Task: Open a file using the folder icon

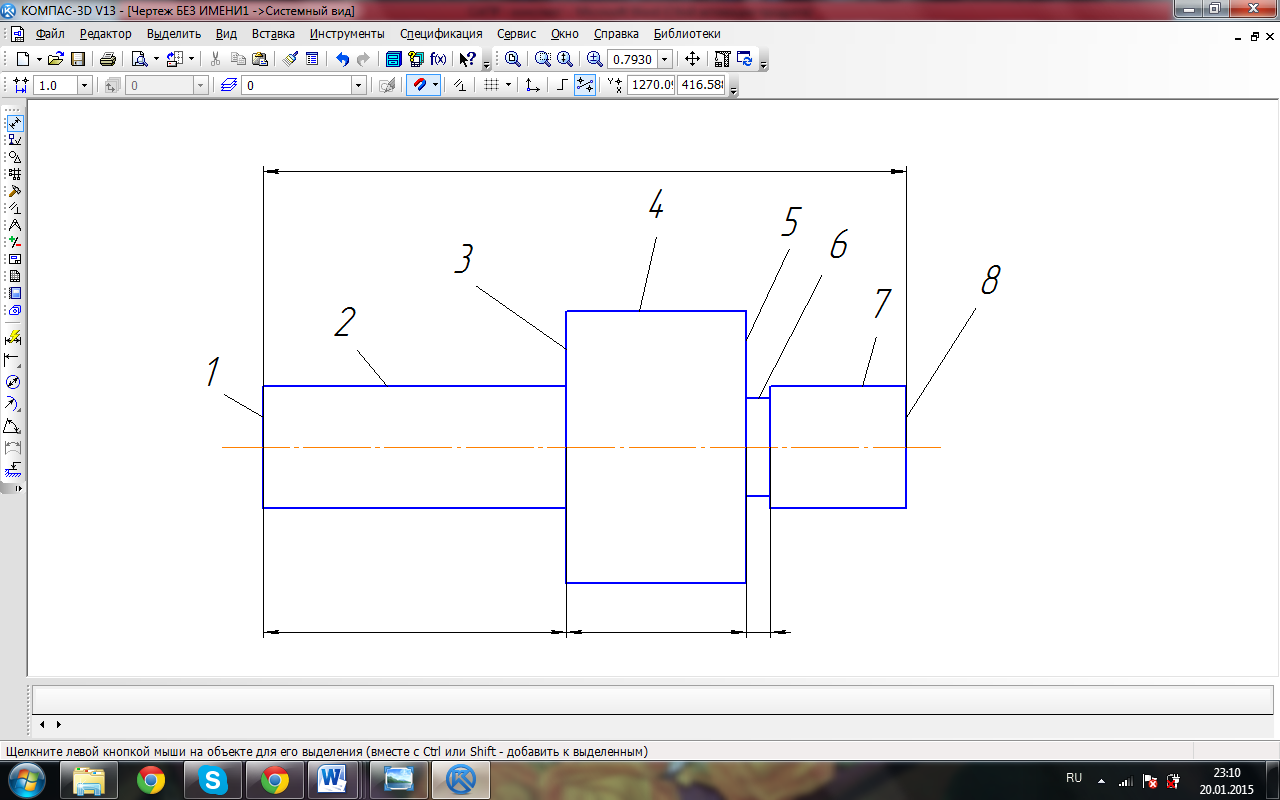Action: coord(56,59)
